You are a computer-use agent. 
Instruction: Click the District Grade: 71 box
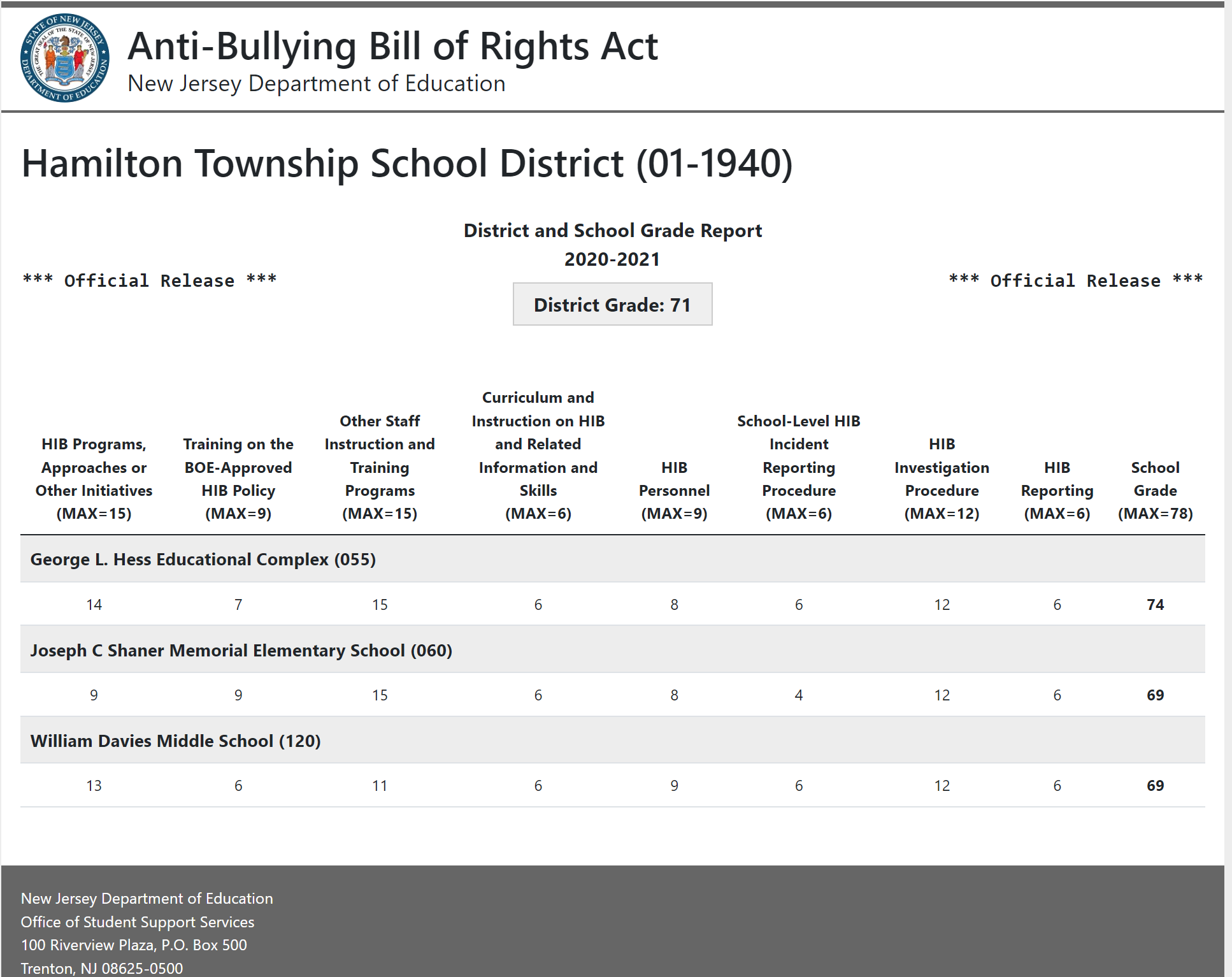click(612, 305)
